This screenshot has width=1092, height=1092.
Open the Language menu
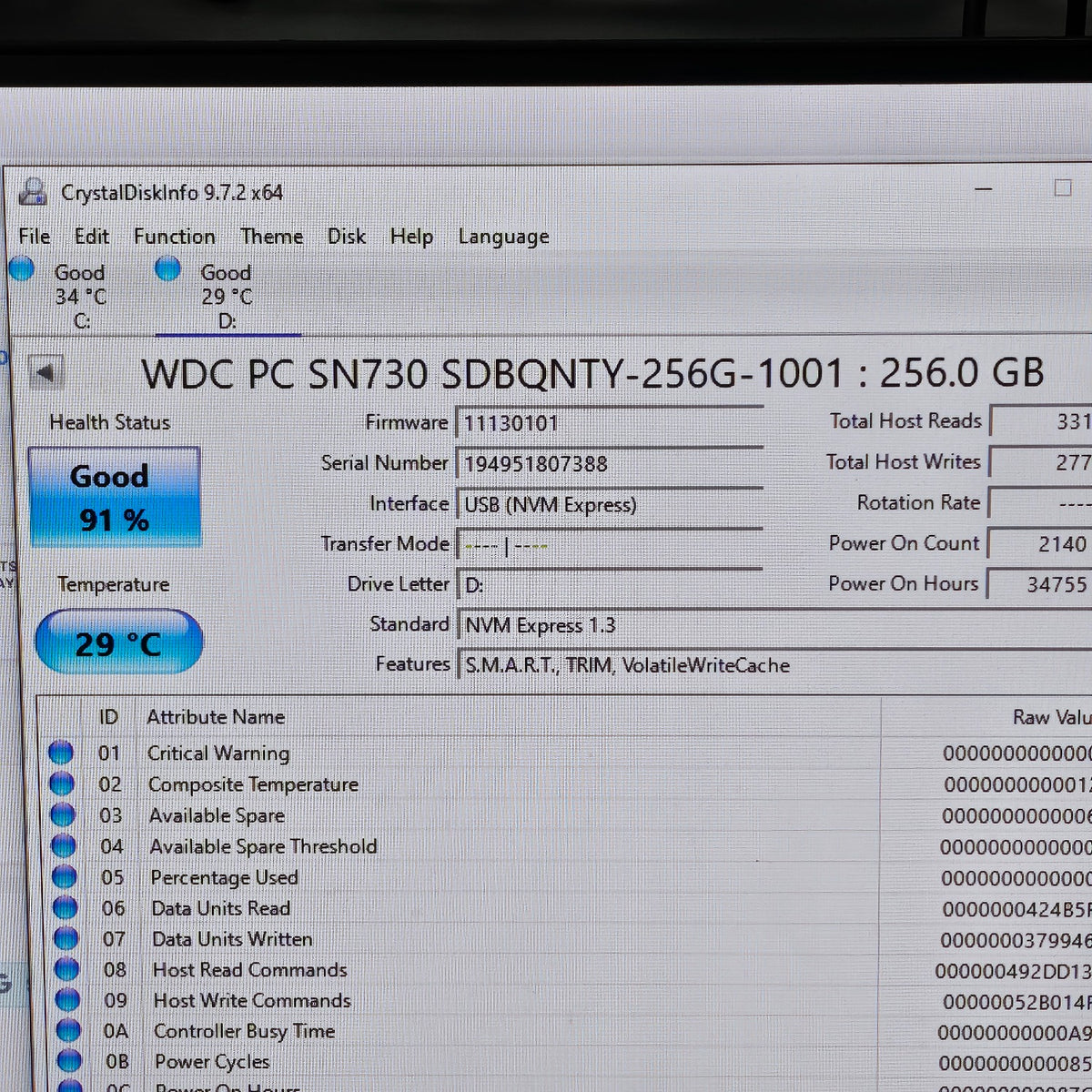coord(503,238)
